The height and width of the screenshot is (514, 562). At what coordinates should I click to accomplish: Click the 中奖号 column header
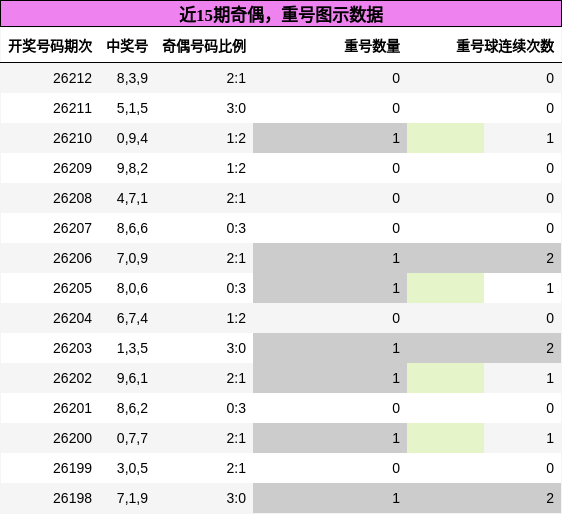127,46
